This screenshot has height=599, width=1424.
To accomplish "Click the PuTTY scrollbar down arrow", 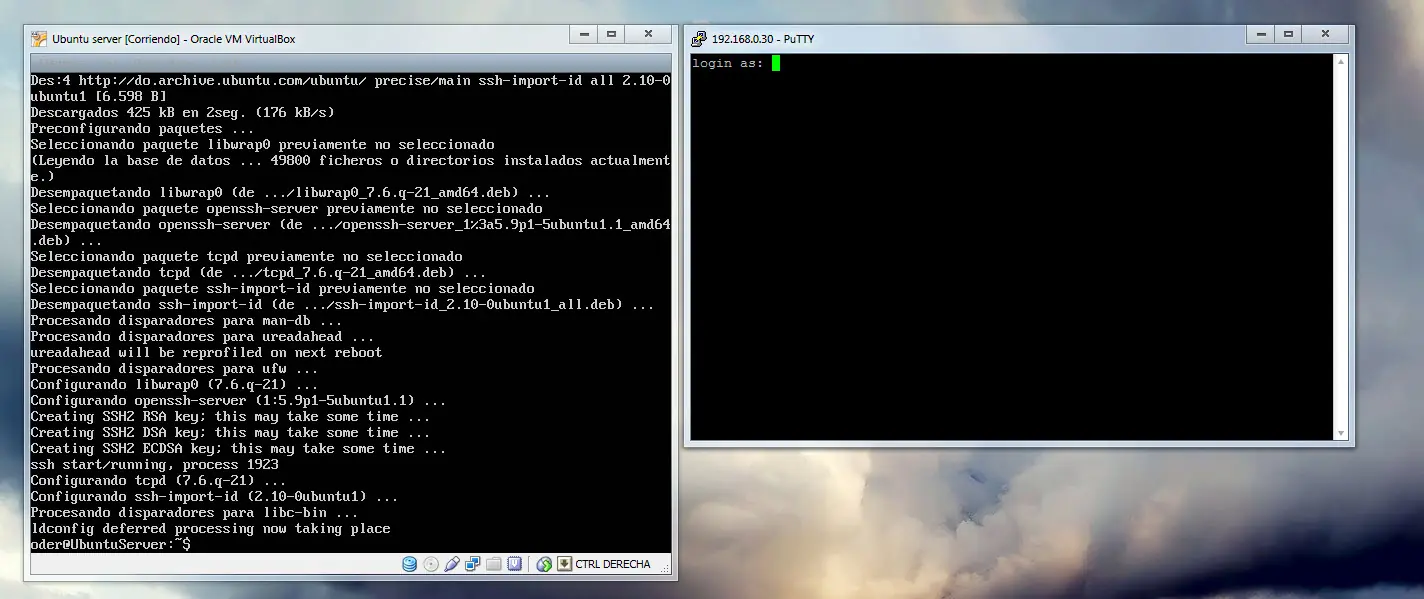I will pos(1341,433).
